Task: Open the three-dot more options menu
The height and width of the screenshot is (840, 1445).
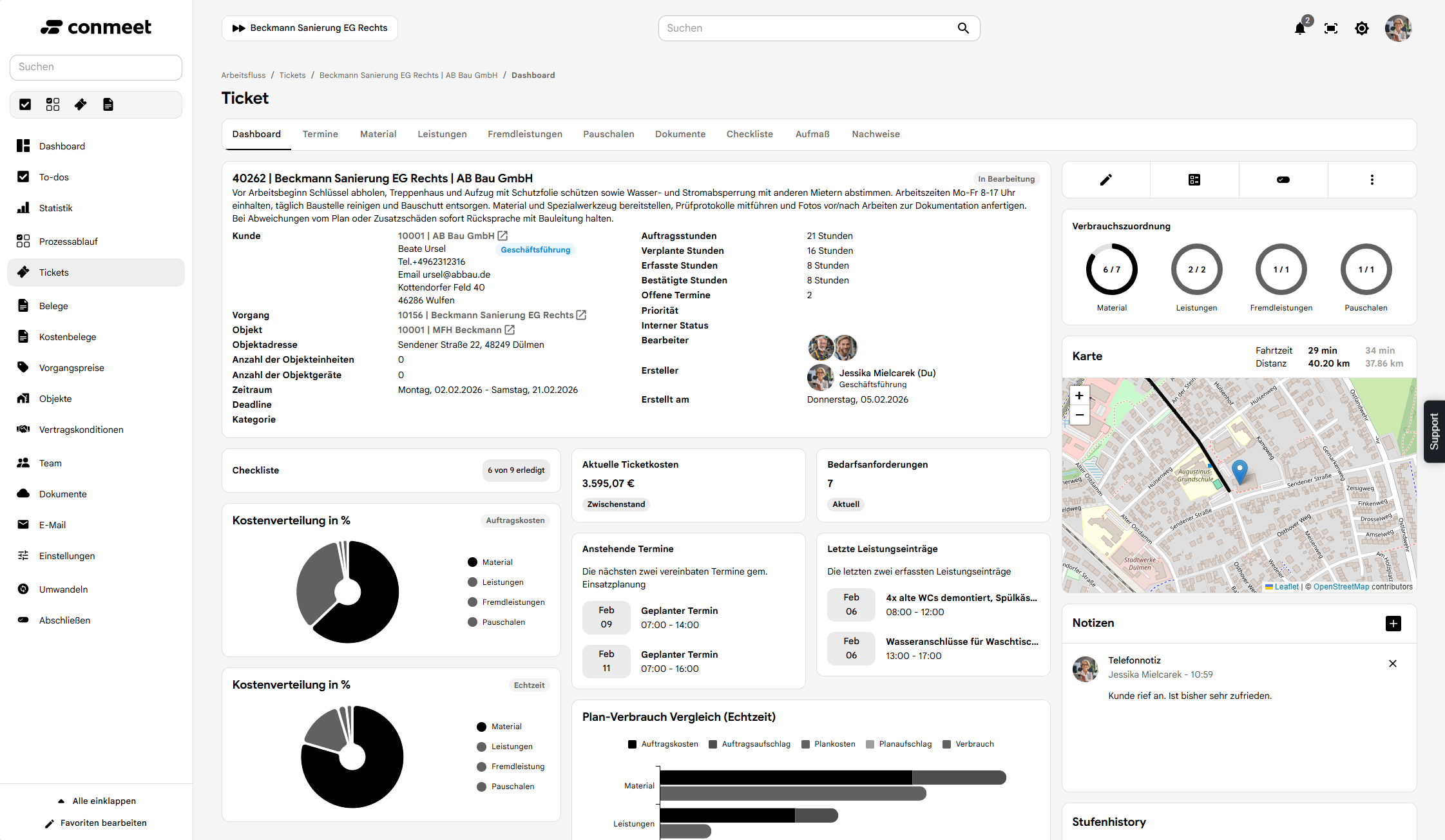Action: (x=1372, y=180)
